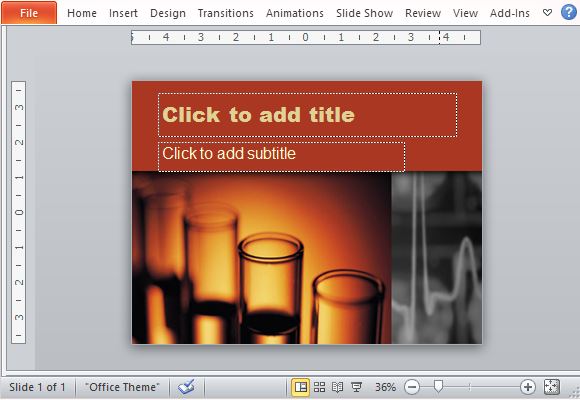Click the vertical ruler
Image resolution: width=580 pixels, height=400 pixels.
click(x=18, y=212)
